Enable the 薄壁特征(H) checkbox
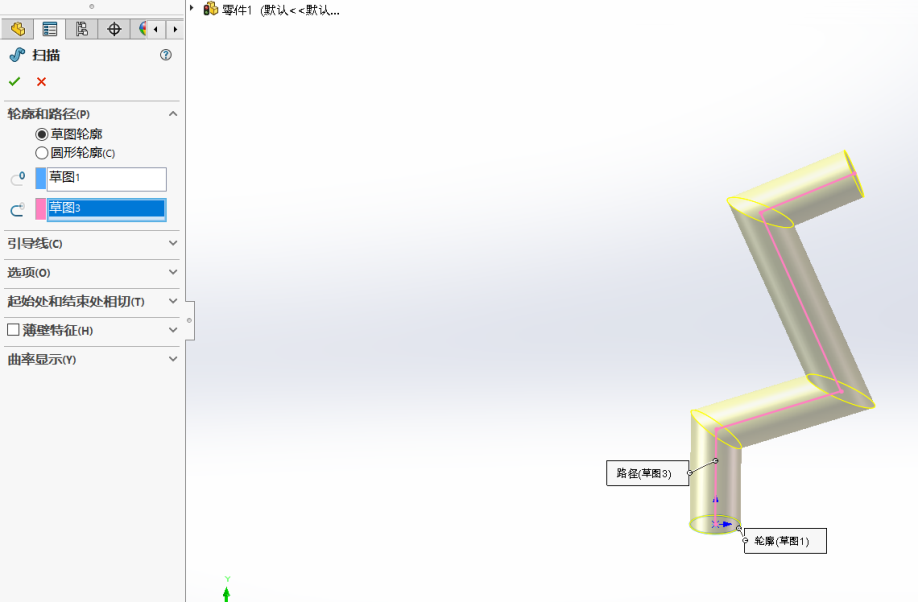The height and width of the screenshot is (602, 918). (x=13, y=330)
